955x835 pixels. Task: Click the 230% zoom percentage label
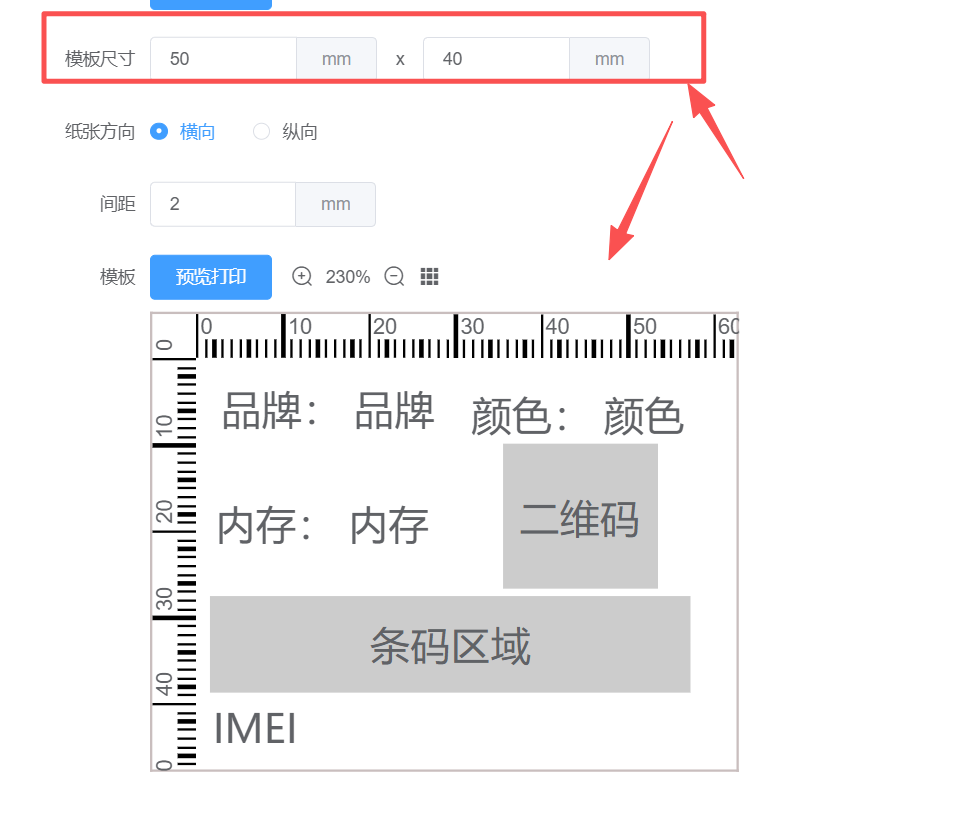click(x=348, y=277)
